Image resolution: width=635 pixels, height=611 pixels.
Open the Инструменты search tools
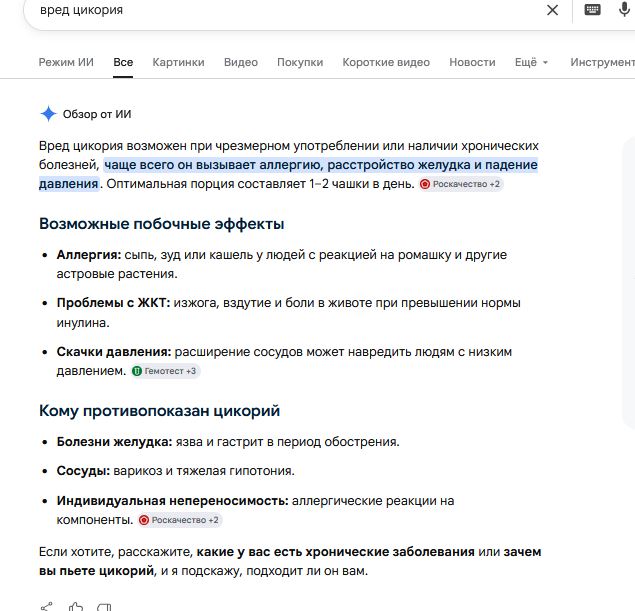click(x=603, y=62)
